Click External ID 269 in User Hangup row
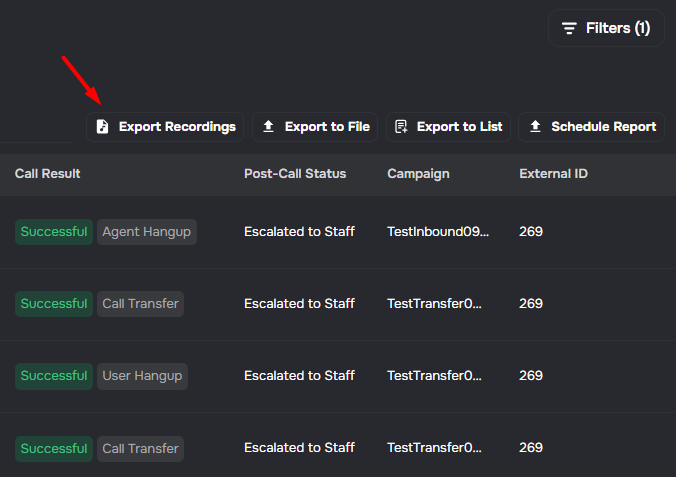 tap(531, 376)
